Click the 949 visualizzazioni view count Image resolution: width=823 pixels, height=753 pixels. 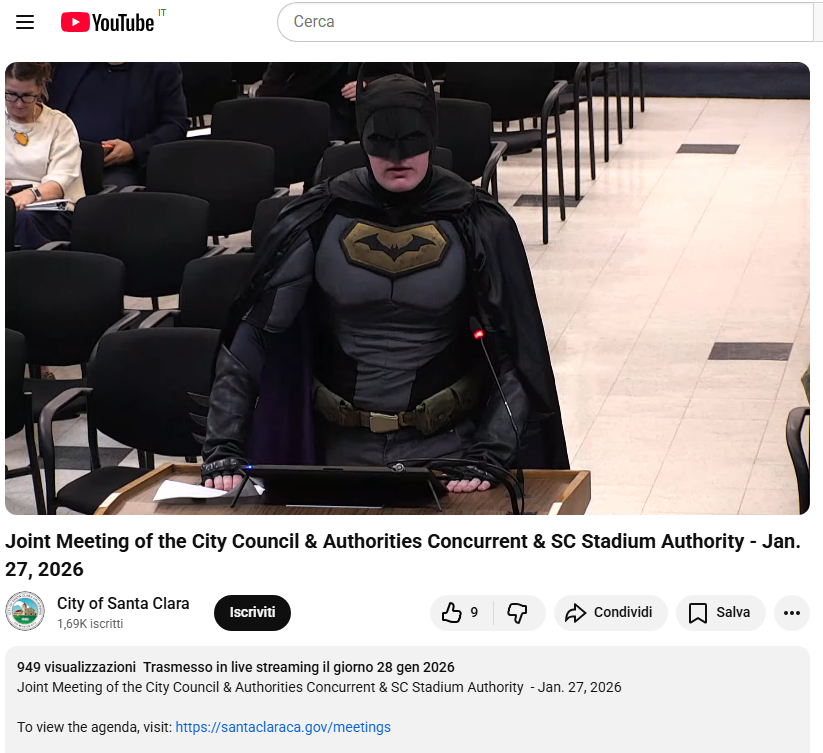[x=76, y=667]
